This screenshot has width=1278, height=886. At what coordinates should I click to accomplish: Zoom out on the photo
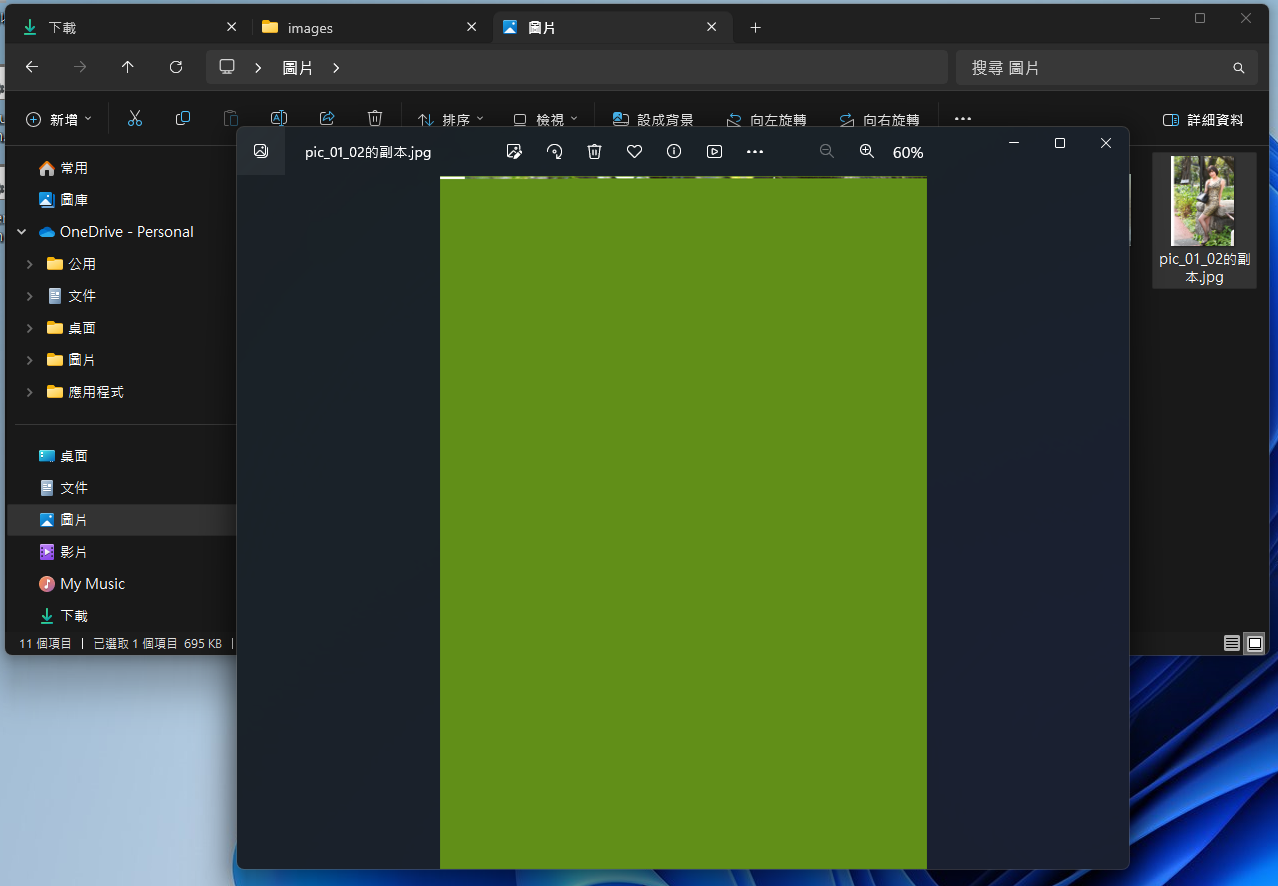827,152
